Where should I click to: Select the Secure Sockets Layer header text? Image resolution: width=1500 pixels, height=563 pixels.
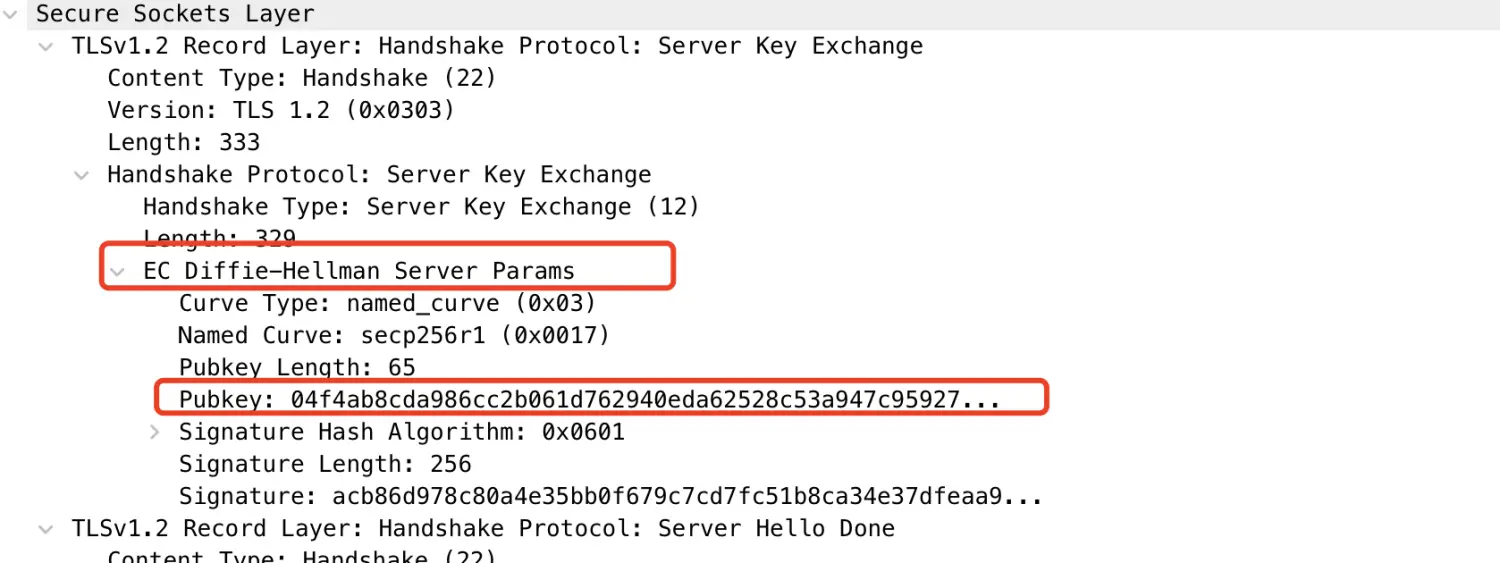tap(175, 15)
